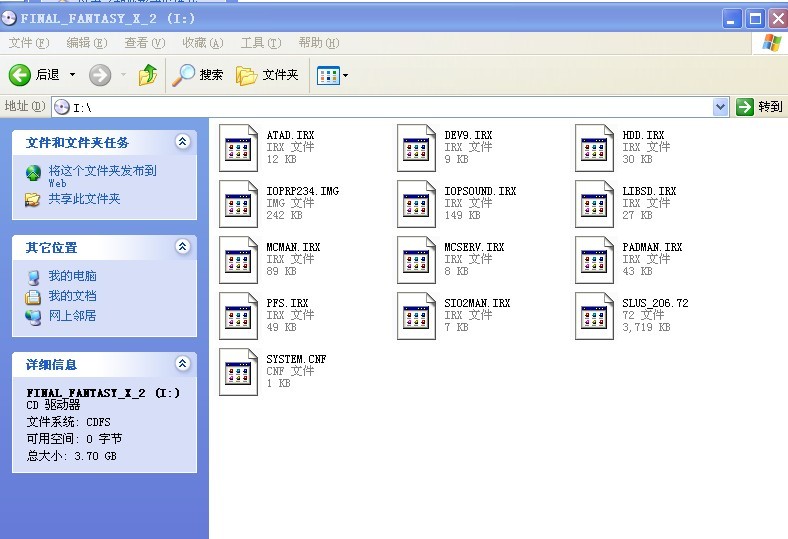Open the 查看(V) menu
This screenshot has height=539, width=788.
[x=145, y=43]
